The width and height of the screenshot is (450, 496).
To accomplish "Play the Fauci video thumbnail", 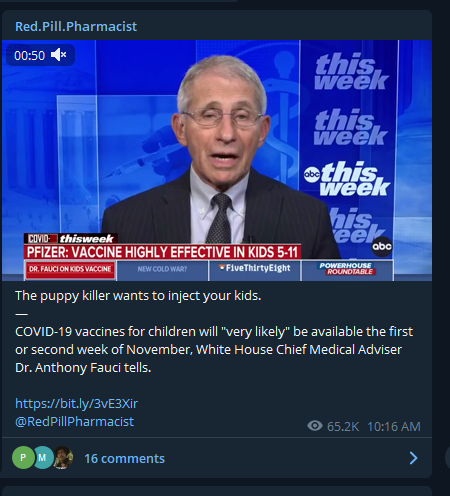I will 217,160.
